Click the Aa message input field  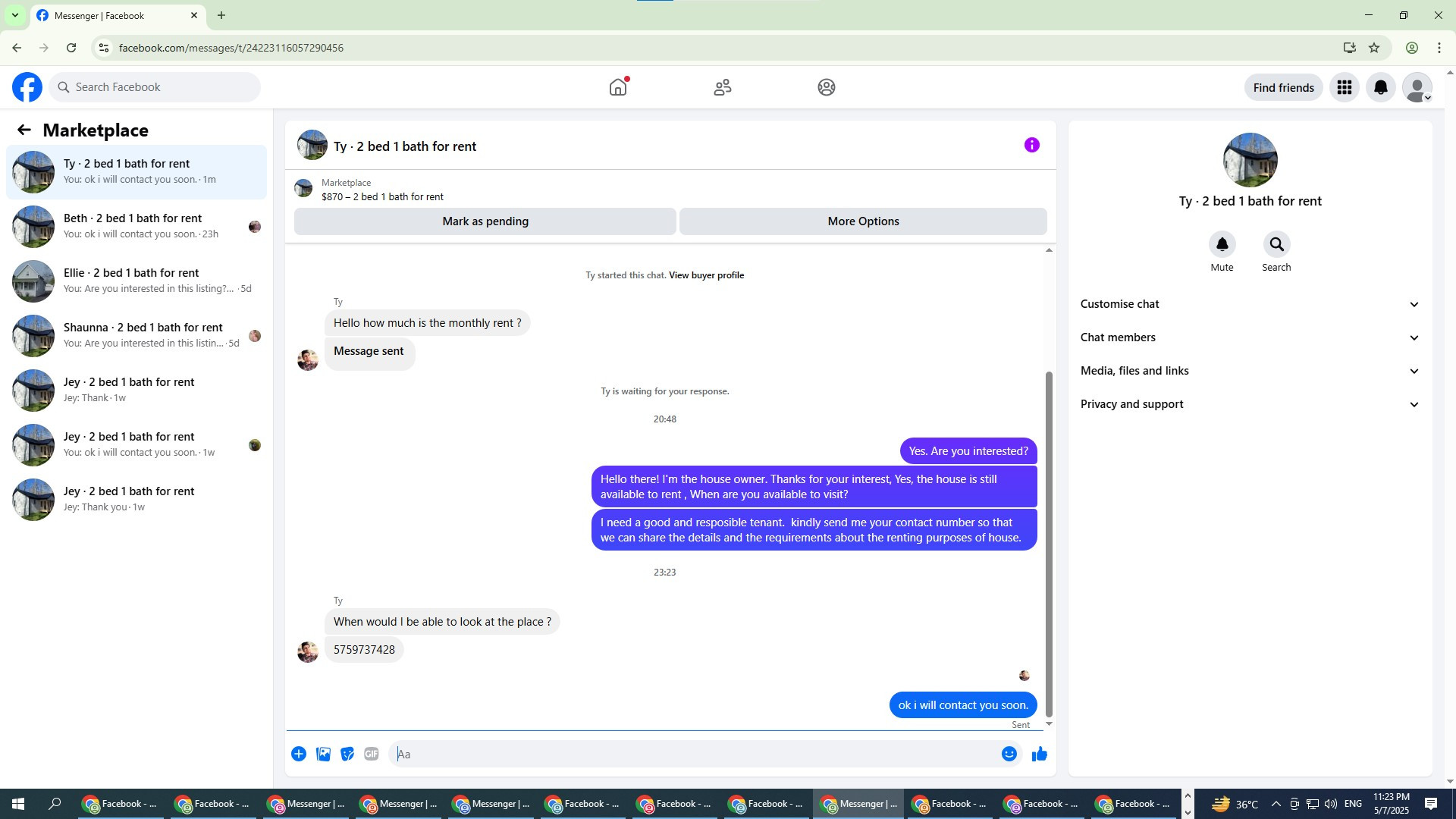(x=694, y=754)
